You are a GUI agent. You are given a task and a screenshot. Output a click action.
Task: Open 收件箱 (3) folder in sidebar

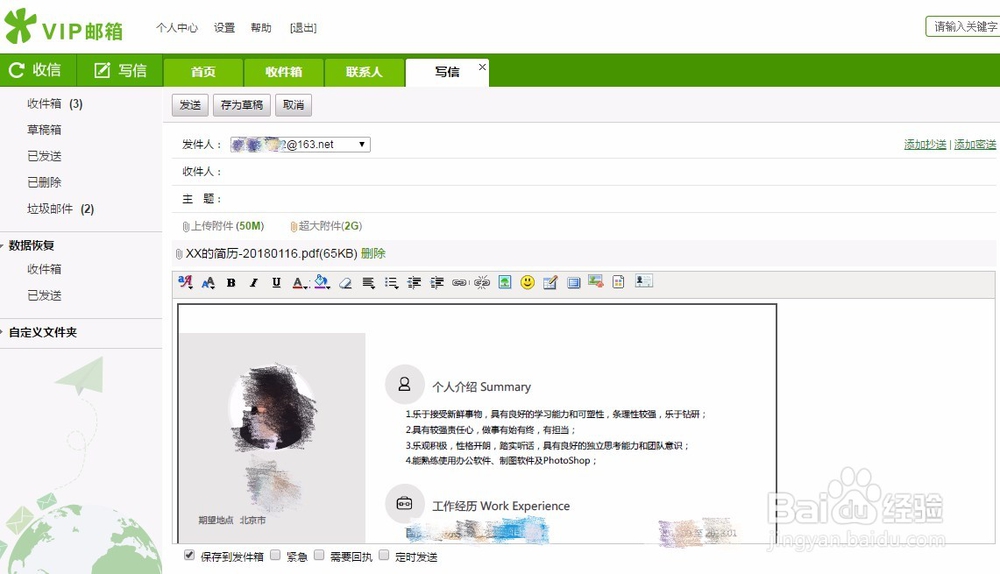[x=55, y=103]
